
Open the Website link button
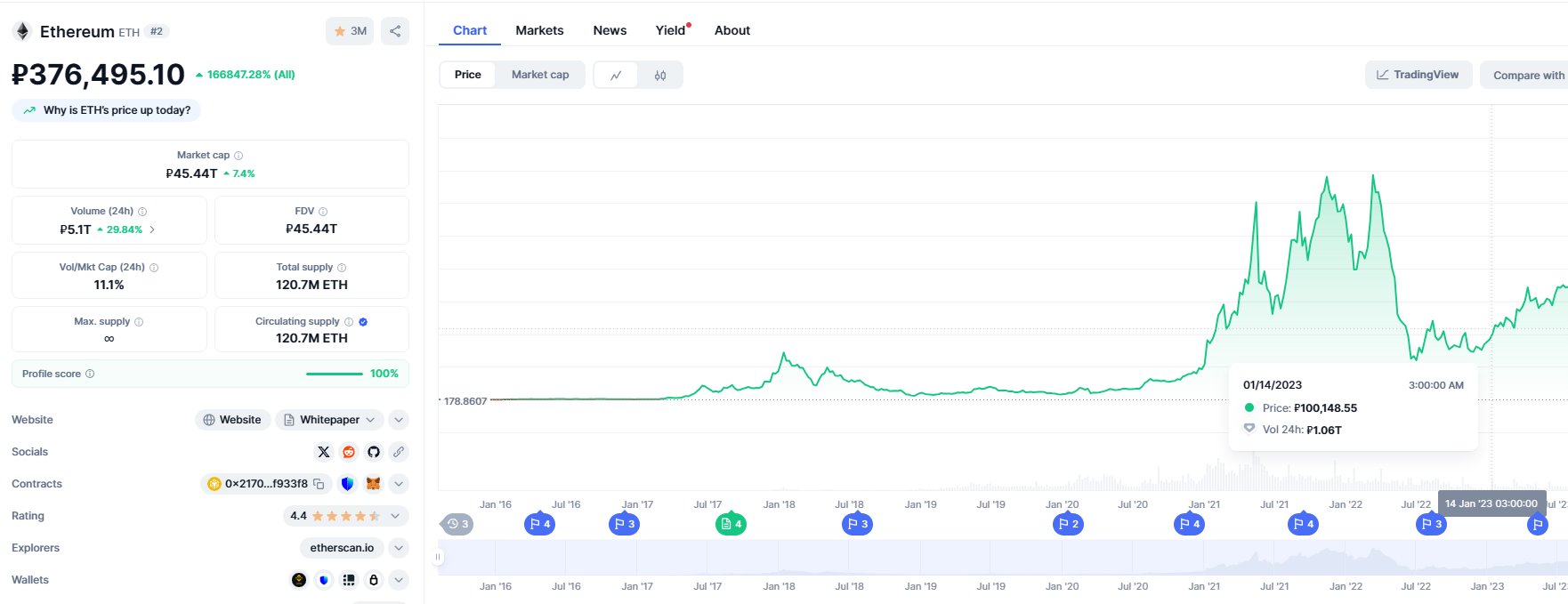(x=232, y=420)
